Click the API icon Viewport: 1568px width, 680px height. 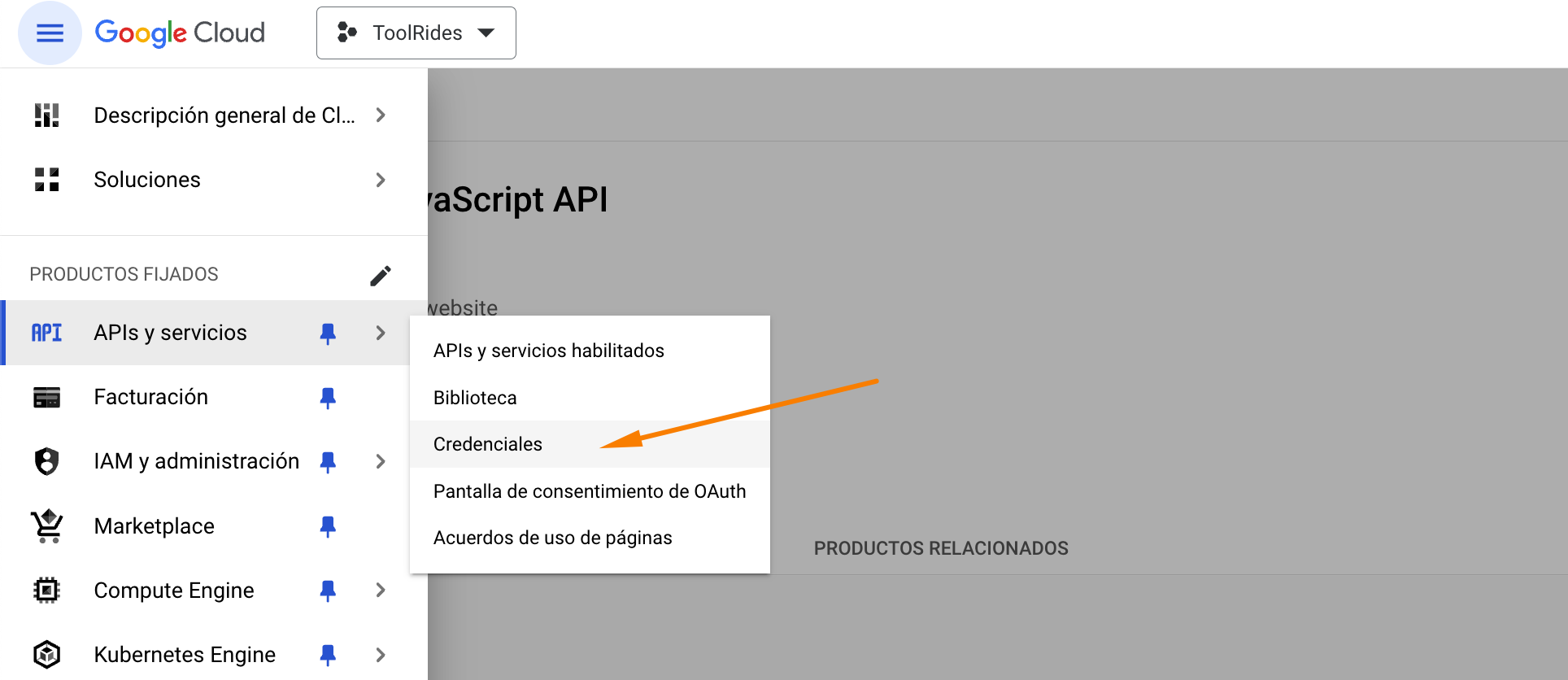coord(47,333)
